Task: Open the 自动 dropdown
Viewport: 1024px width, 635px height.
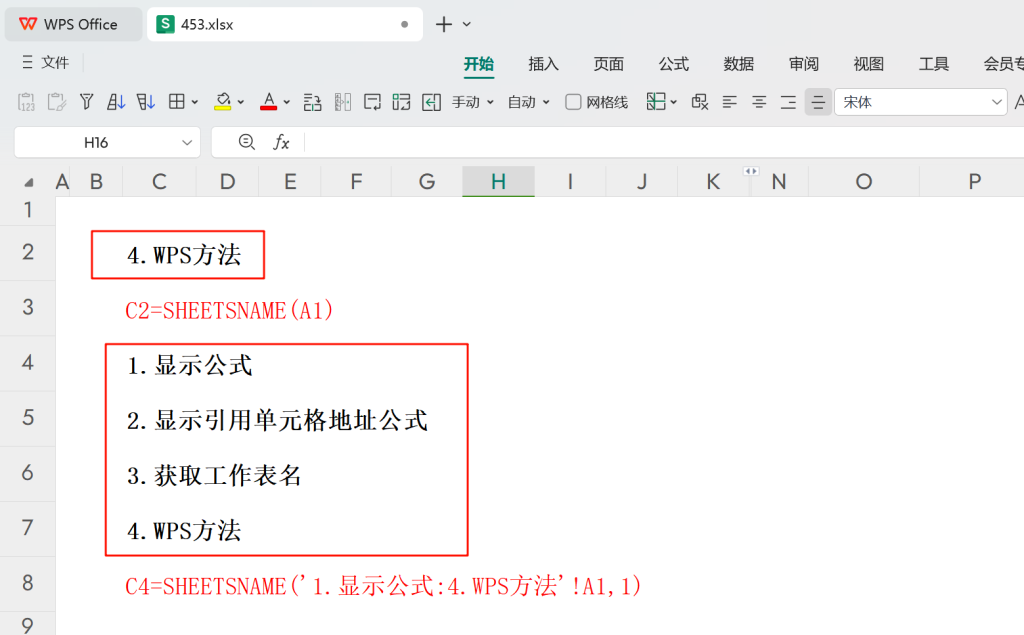Action: 528,102
